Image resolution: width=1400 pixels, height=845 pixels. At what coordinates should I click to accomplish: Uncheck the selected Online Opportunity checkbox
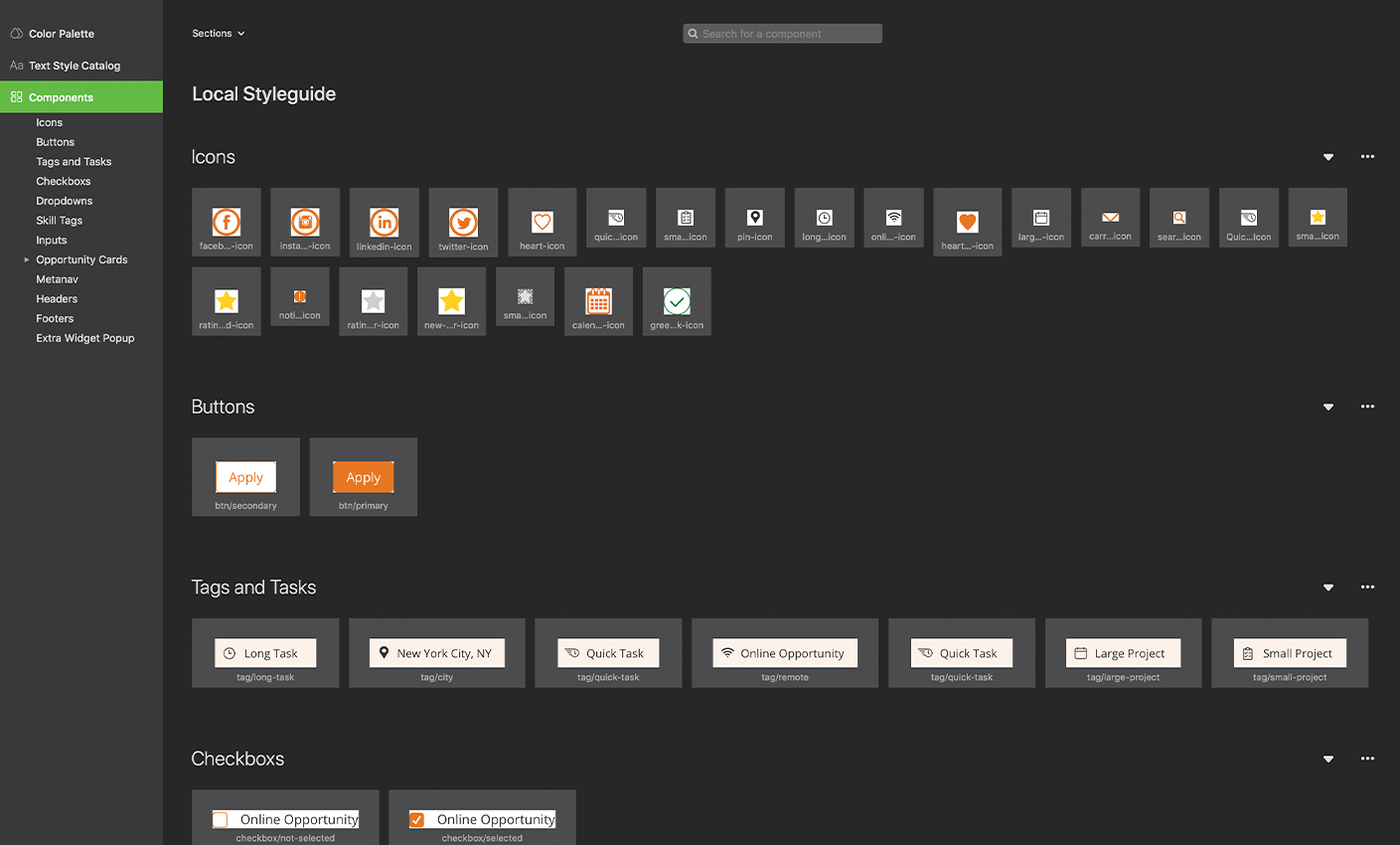[417, 820]
